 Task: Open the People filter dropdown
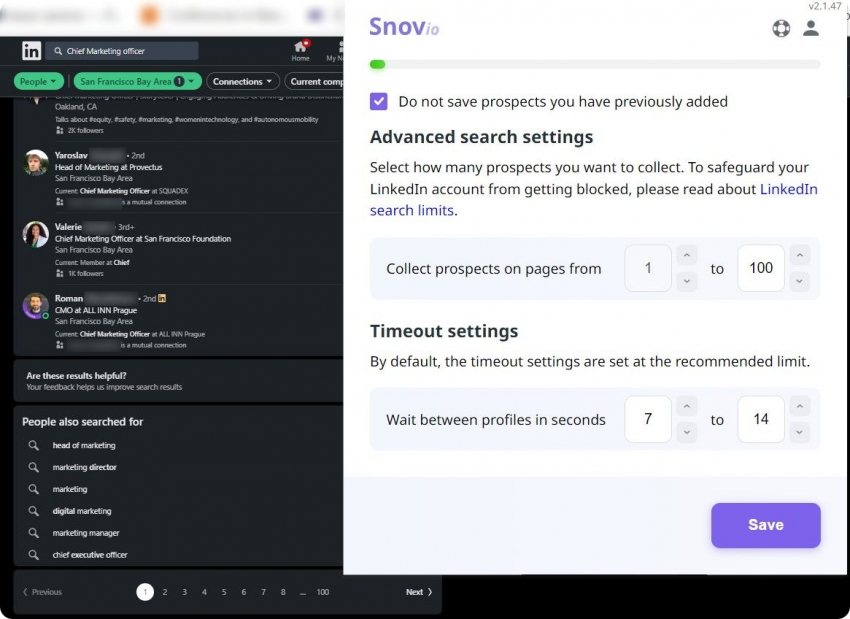[38, 81]
